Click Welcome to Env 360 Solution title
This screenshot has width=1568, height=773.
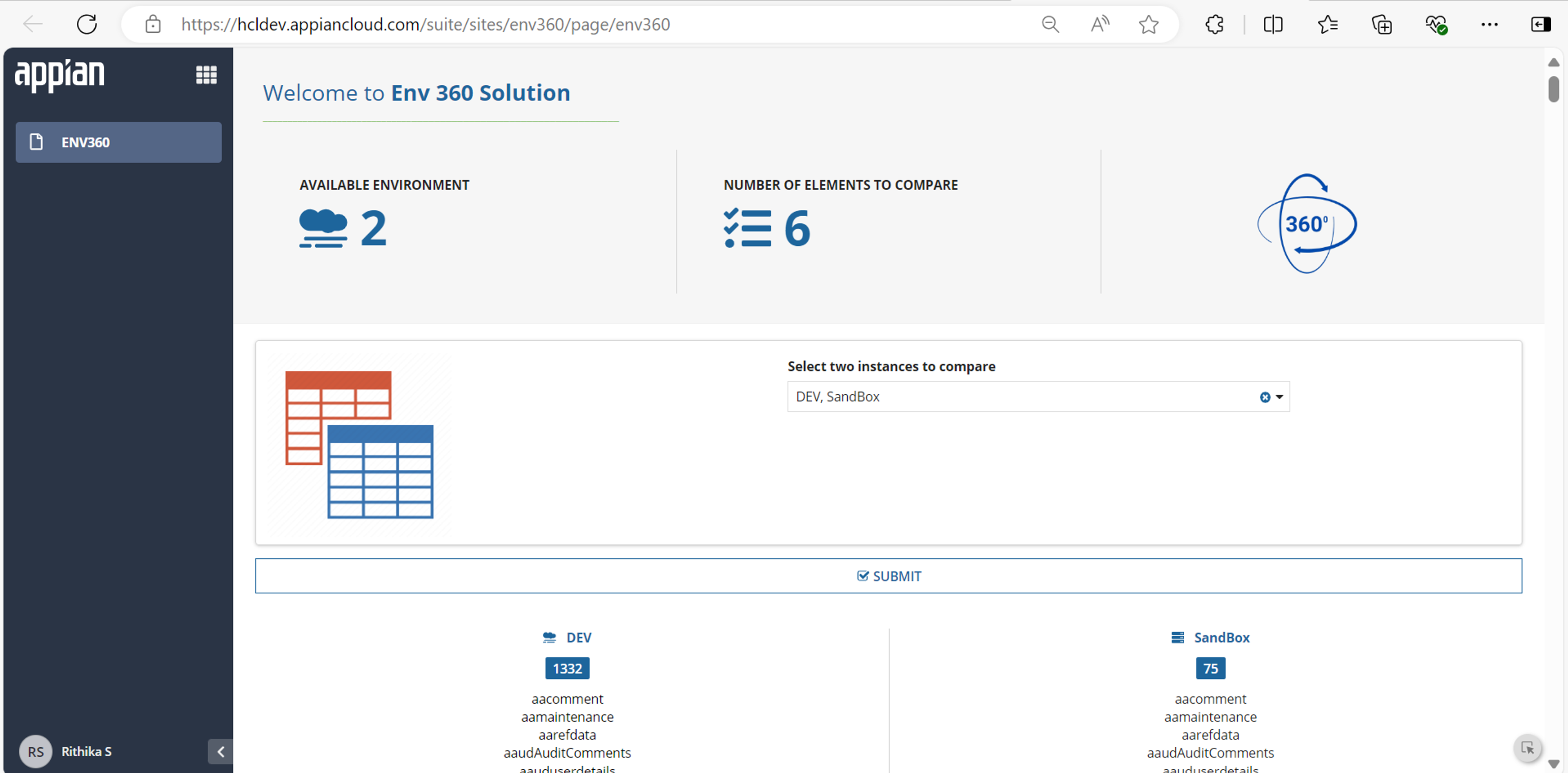click(416, 93)
